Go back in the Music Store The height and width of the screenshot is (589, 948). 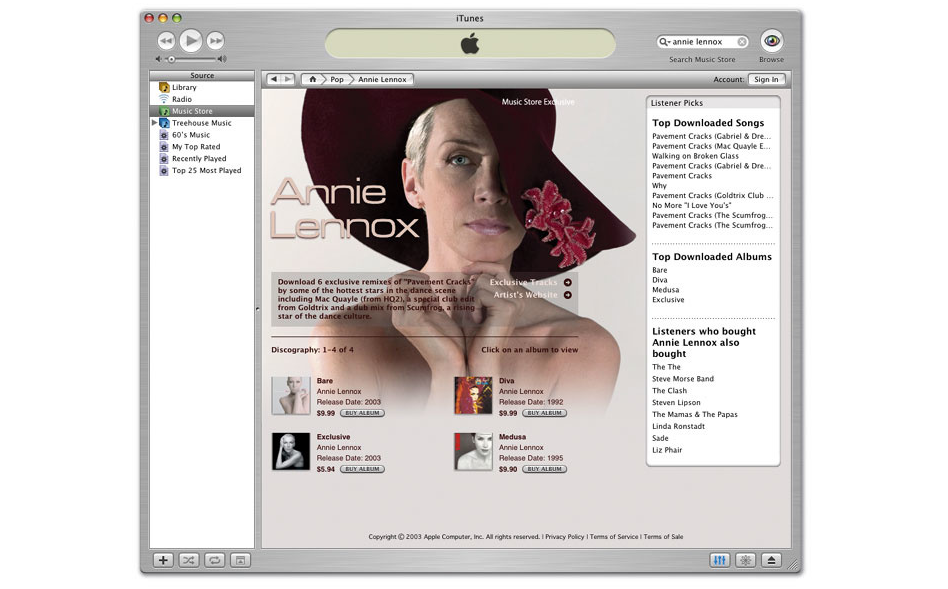pyautogui.click(x=274, y=79)
